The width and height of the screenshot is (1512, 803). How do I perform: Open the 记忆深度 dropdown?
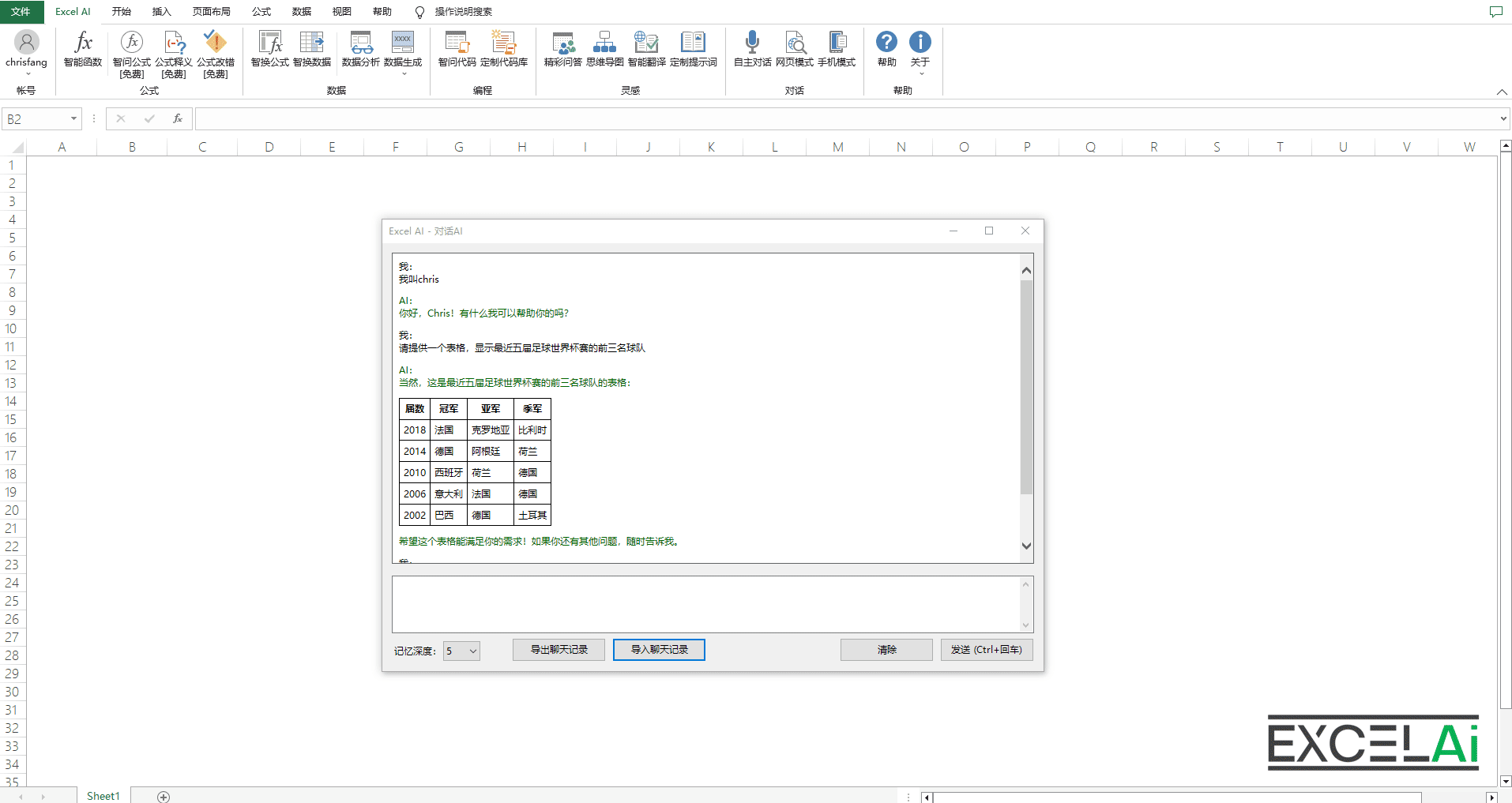(x=461, y=651)
